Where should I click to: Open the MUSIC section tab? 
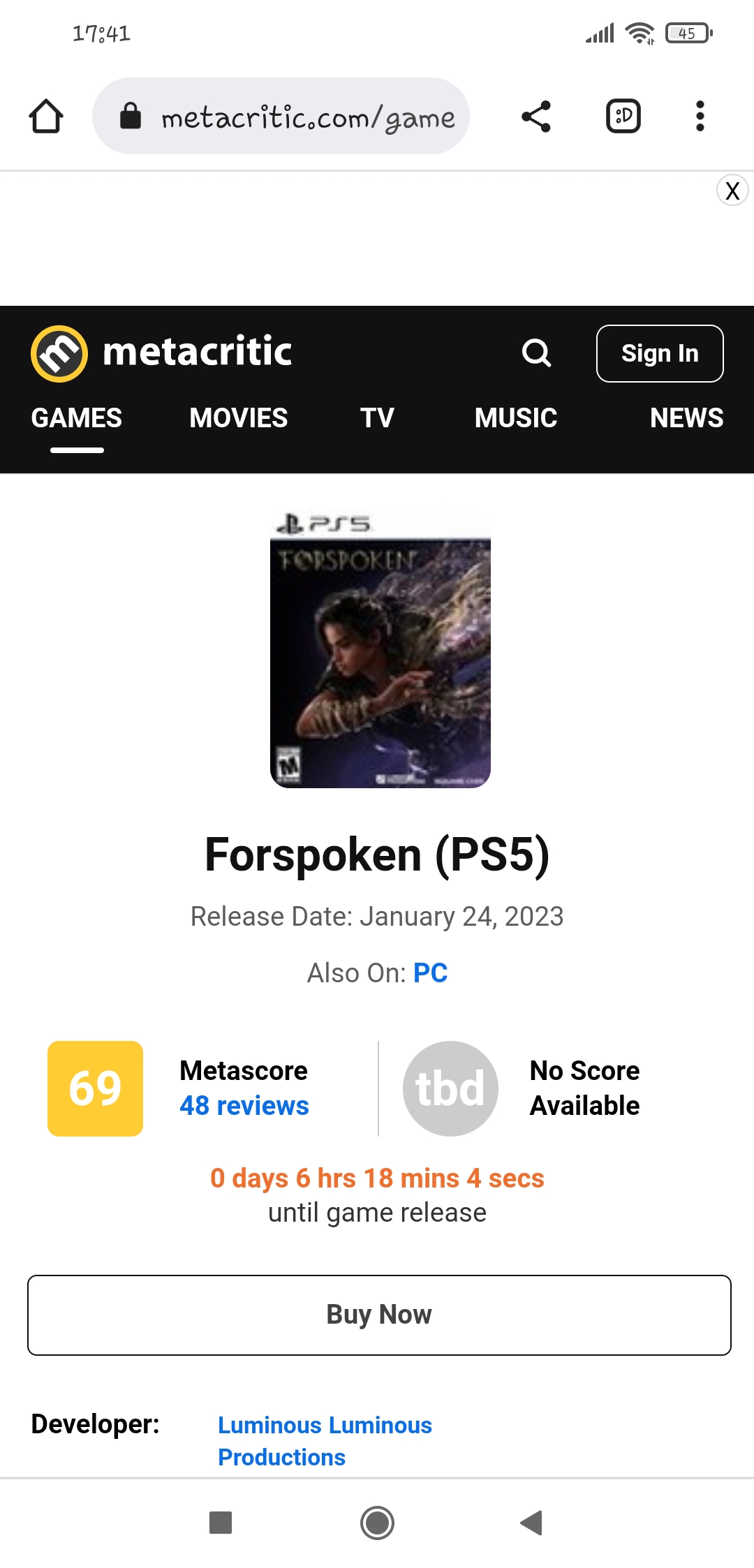click(516, 418)
